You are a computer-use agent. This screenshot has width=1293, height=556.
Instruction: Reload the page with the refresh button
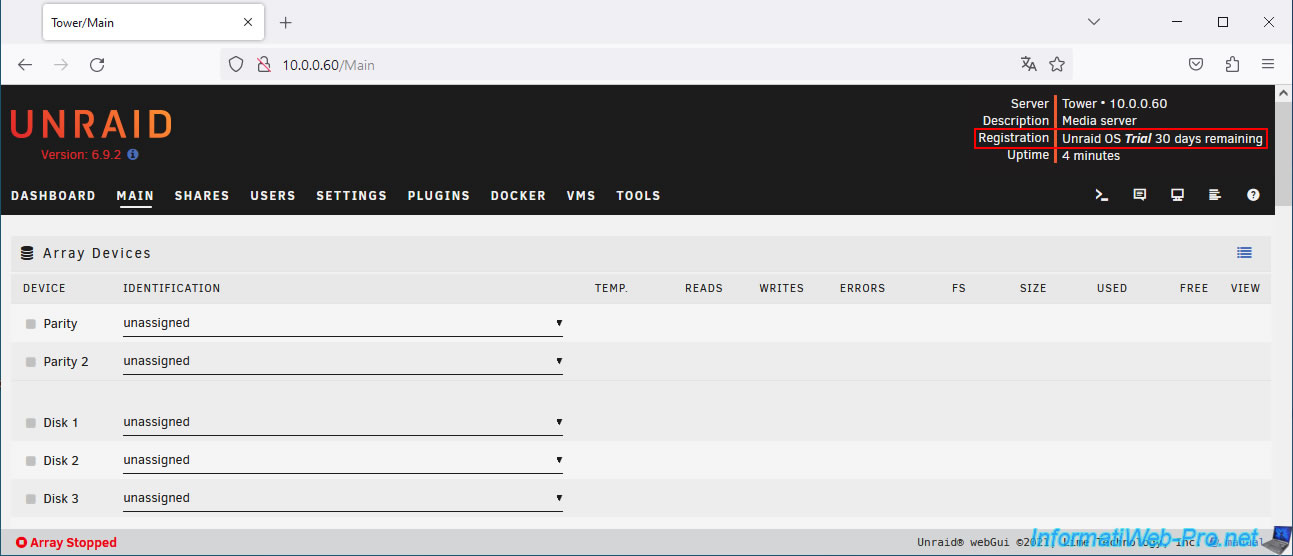tap(97, 65)
